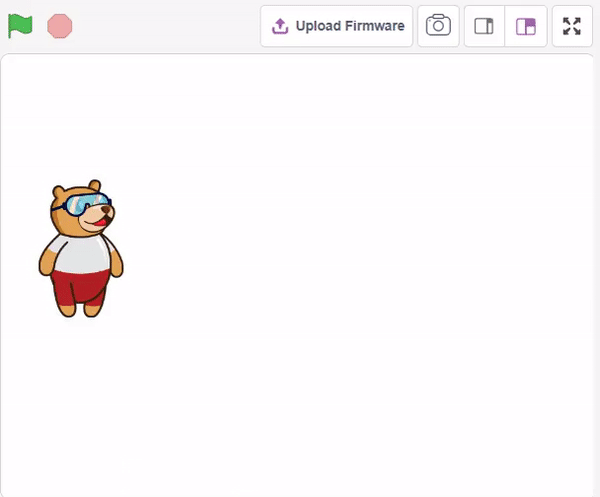Take a stage snapshot with the camera icon

[438, 26]
